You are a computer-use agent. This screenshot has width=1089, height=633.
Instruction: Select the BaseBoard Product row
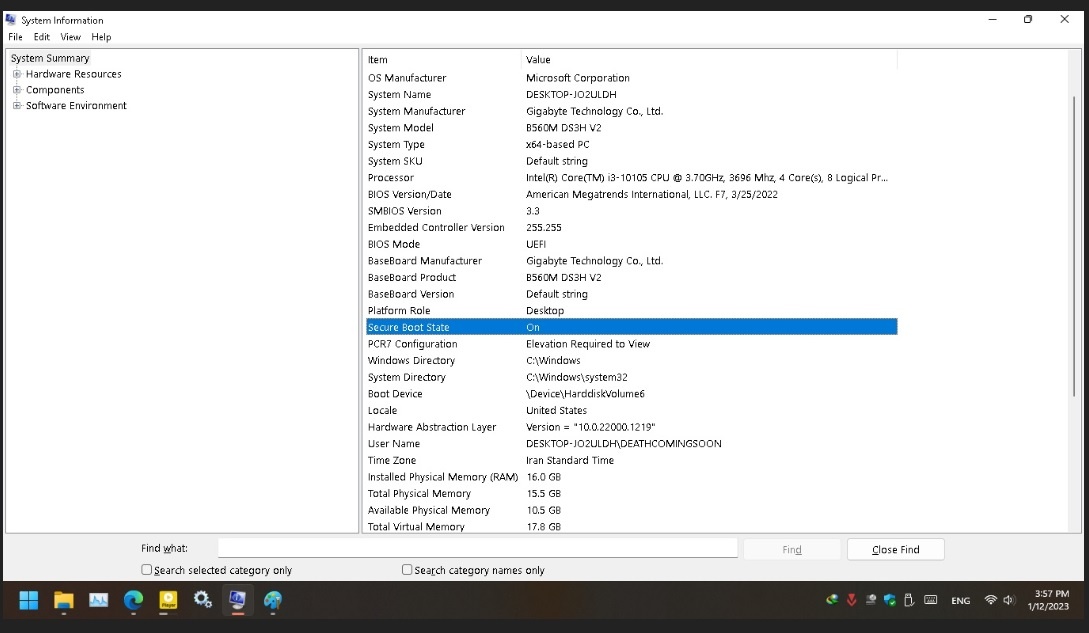(x=631, y=277)
